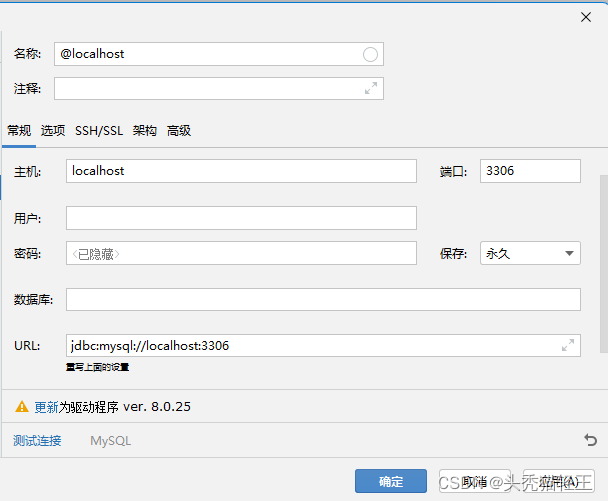Viewport: 608px width, 501px height.
Task: Select the 高级 tab
Action: (179, 131)
